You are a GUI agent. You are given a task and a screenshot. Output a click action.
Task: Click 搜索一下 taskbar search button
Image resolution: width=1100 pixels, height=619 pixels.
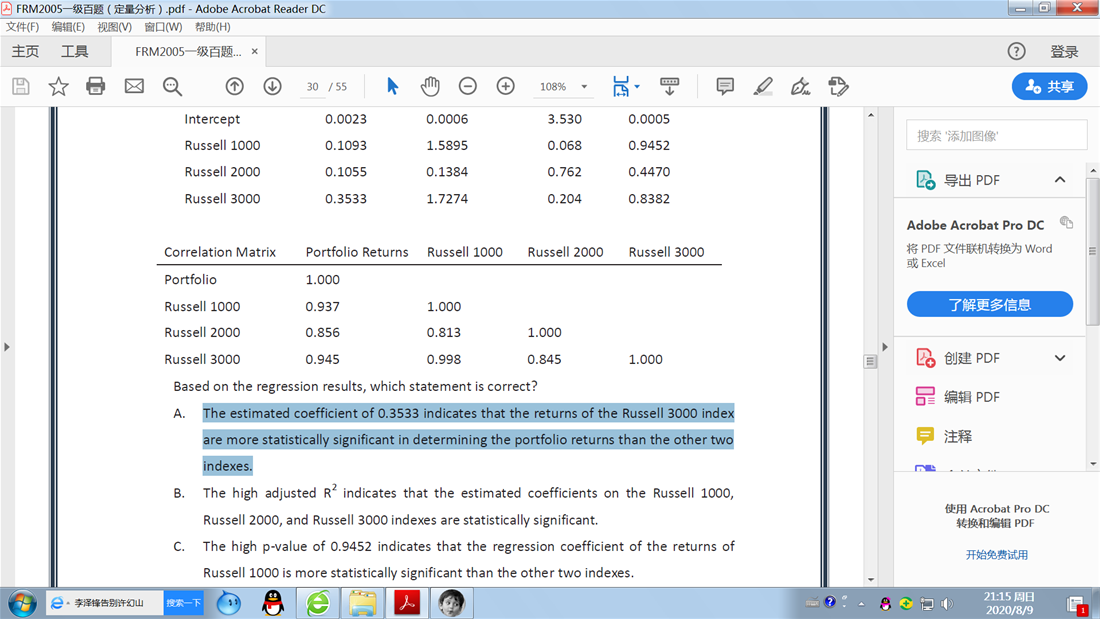coord(183,603)
